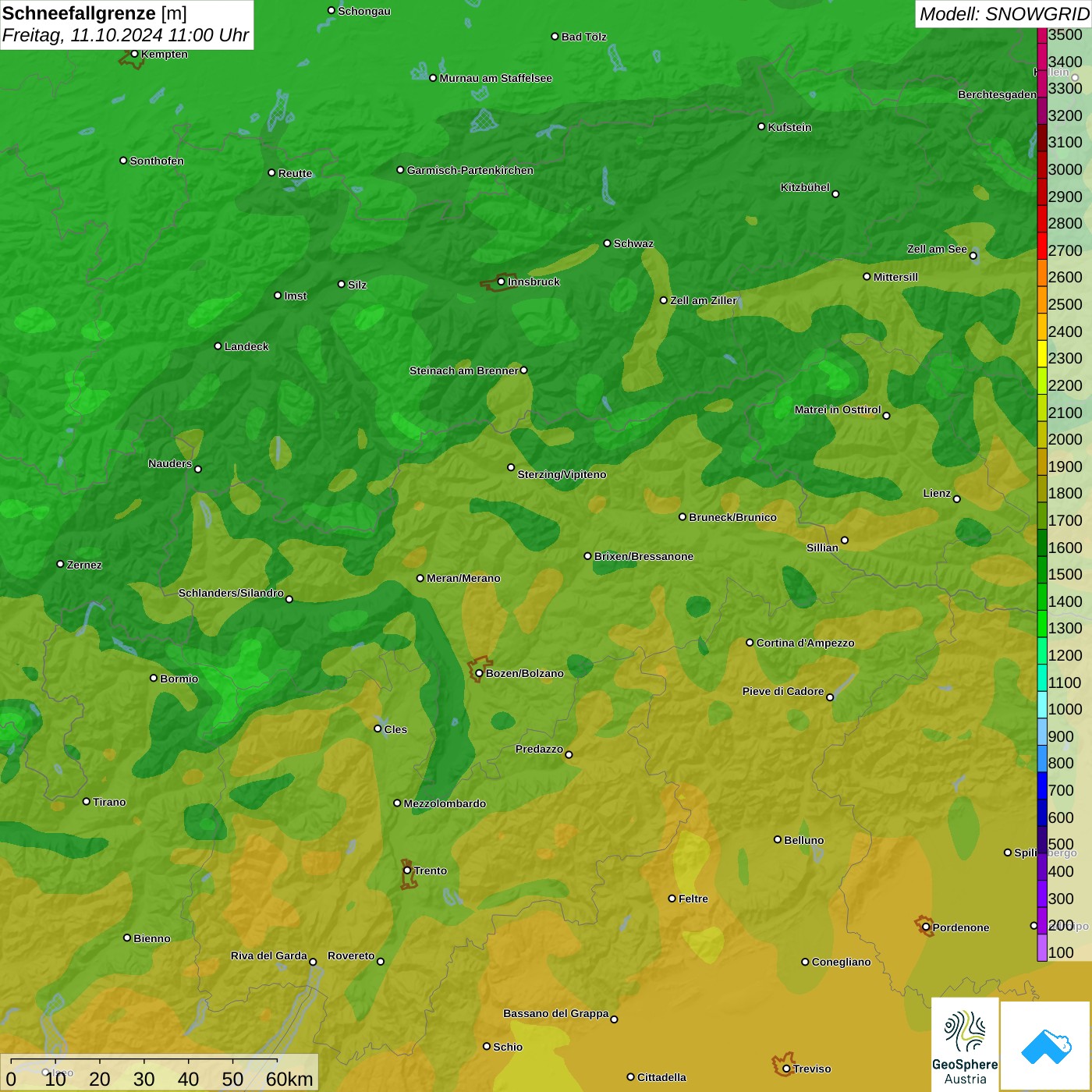1092x1092 pixels.
Task: Click the 1600 legend value
Action: (1065, 548)
